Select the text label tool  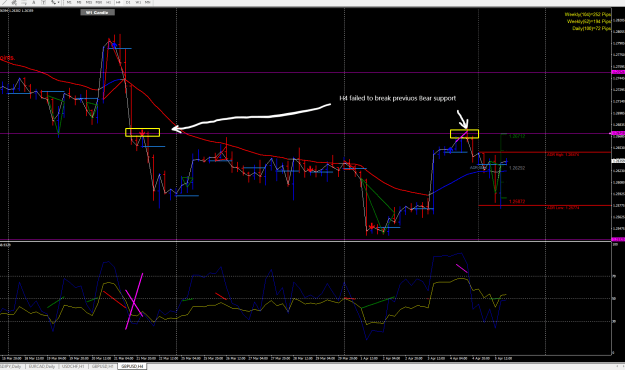pos(43,2)
